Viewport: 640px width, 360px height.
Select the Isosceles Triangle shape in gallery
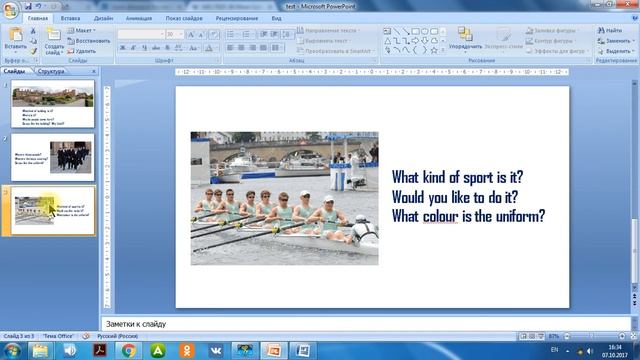click(387, 41)
